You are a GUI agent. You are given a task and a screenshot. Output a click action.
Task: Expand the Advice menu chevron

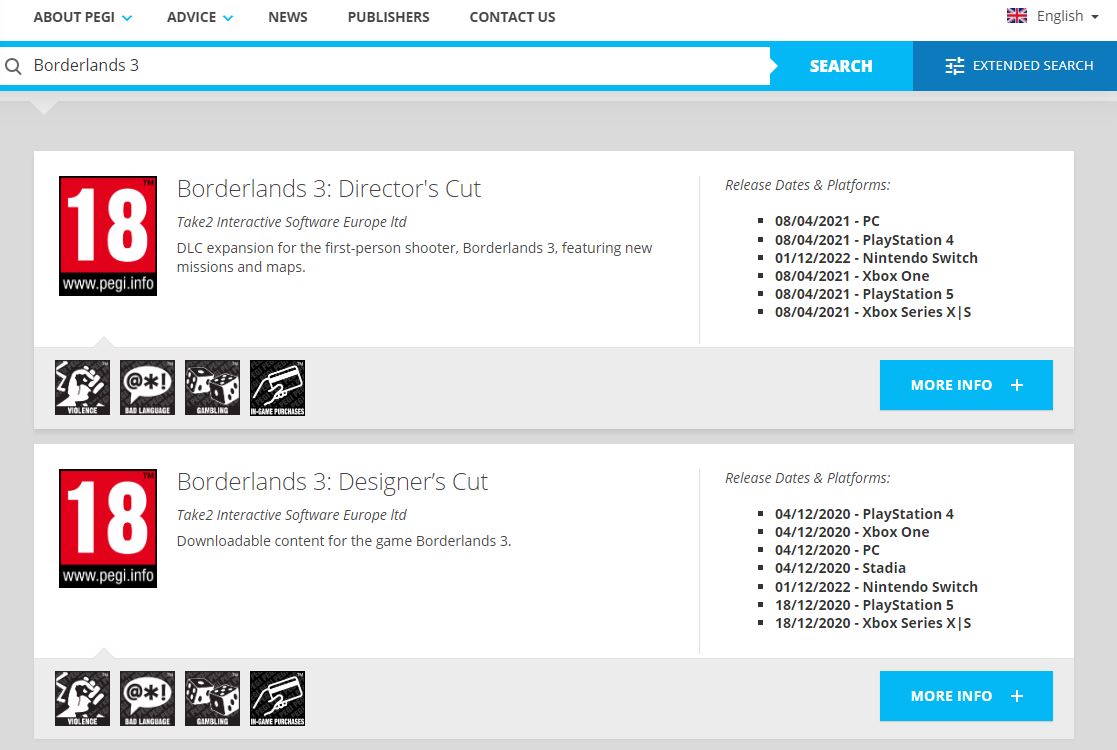pos(228,19)
